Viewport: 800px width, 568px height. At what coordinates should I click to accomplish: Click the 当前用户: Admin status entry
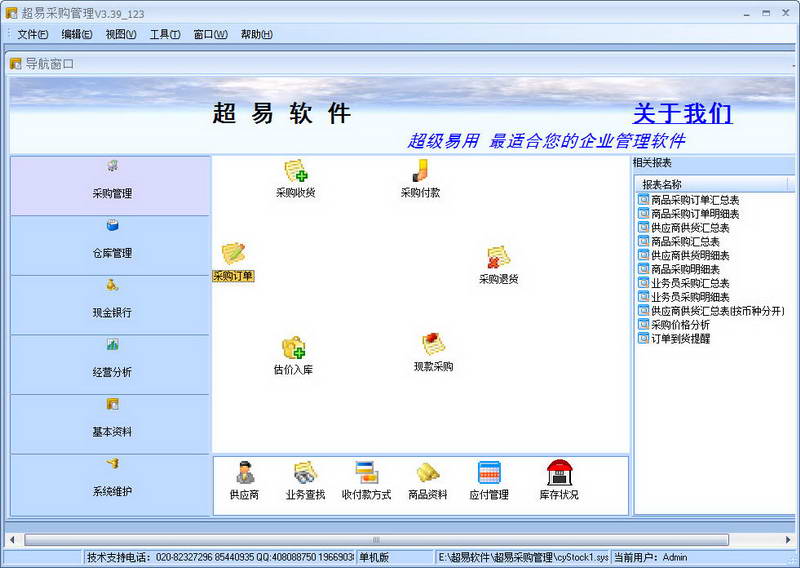coord(704,557)
